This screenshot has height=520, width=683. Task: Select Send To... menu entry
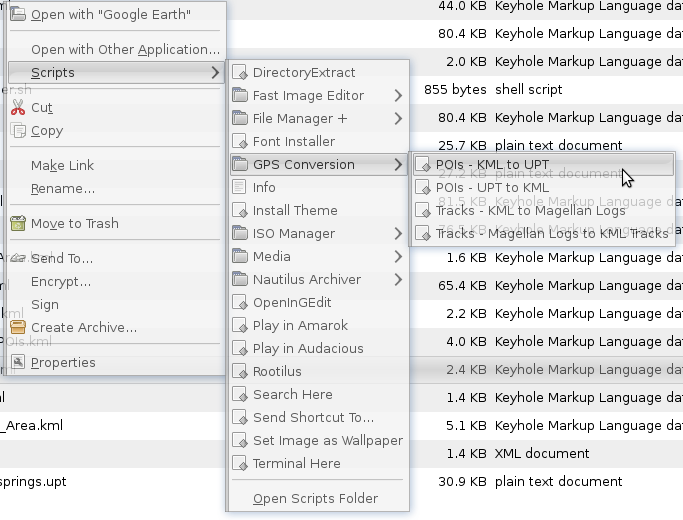[x=116, y=258]
